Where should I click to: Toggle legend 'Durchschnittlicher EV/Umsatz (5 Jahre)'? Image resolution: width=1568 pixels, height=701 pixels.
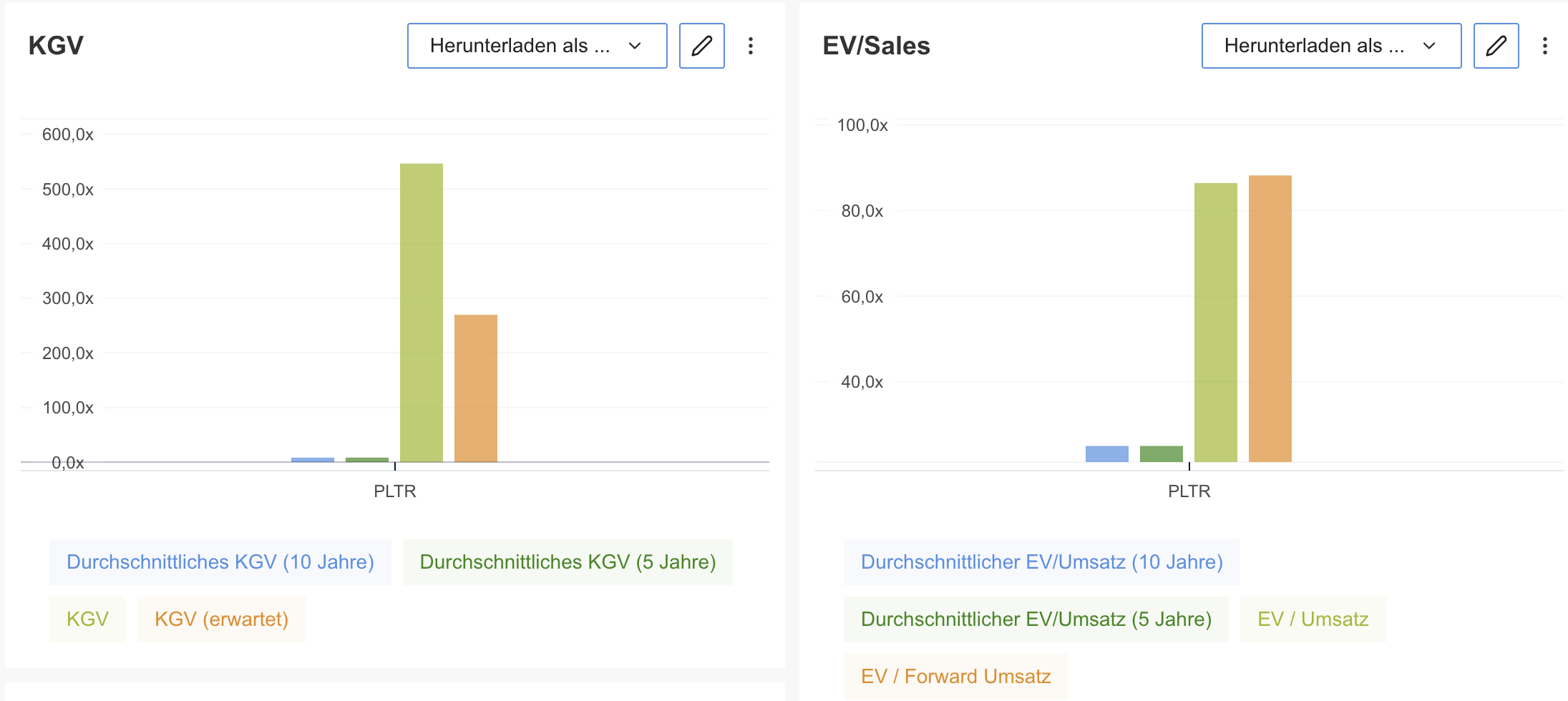(1036, 619)
